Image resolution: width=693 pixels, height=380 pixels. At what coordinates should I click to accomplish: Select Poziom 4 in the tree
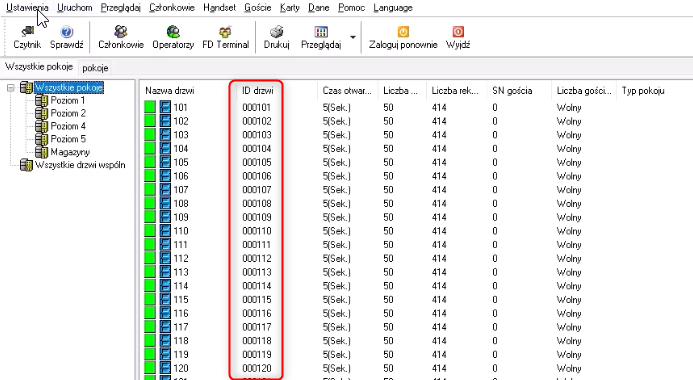68,126
